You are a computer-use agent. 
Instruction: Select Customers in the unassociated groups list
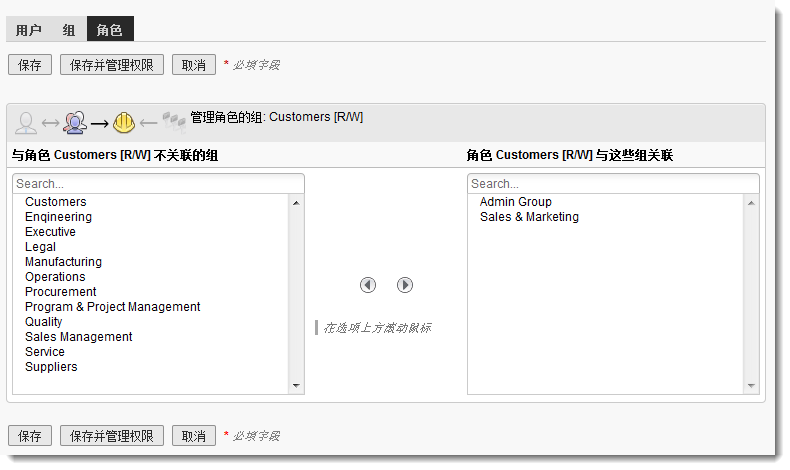pos(56,202)
